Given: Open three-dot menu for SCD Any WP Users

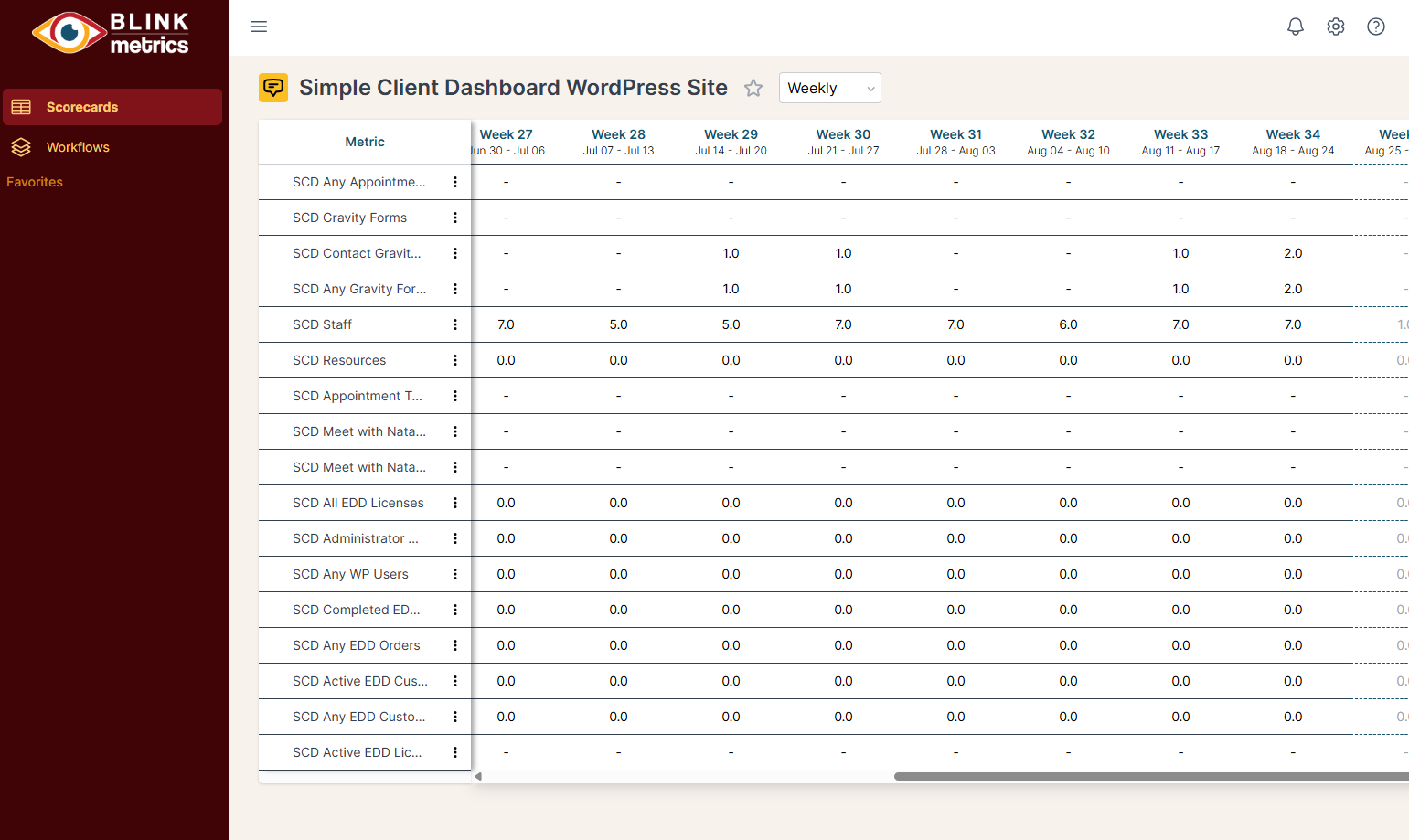Looking at the screenshot, I should click(x=454, y=574).
